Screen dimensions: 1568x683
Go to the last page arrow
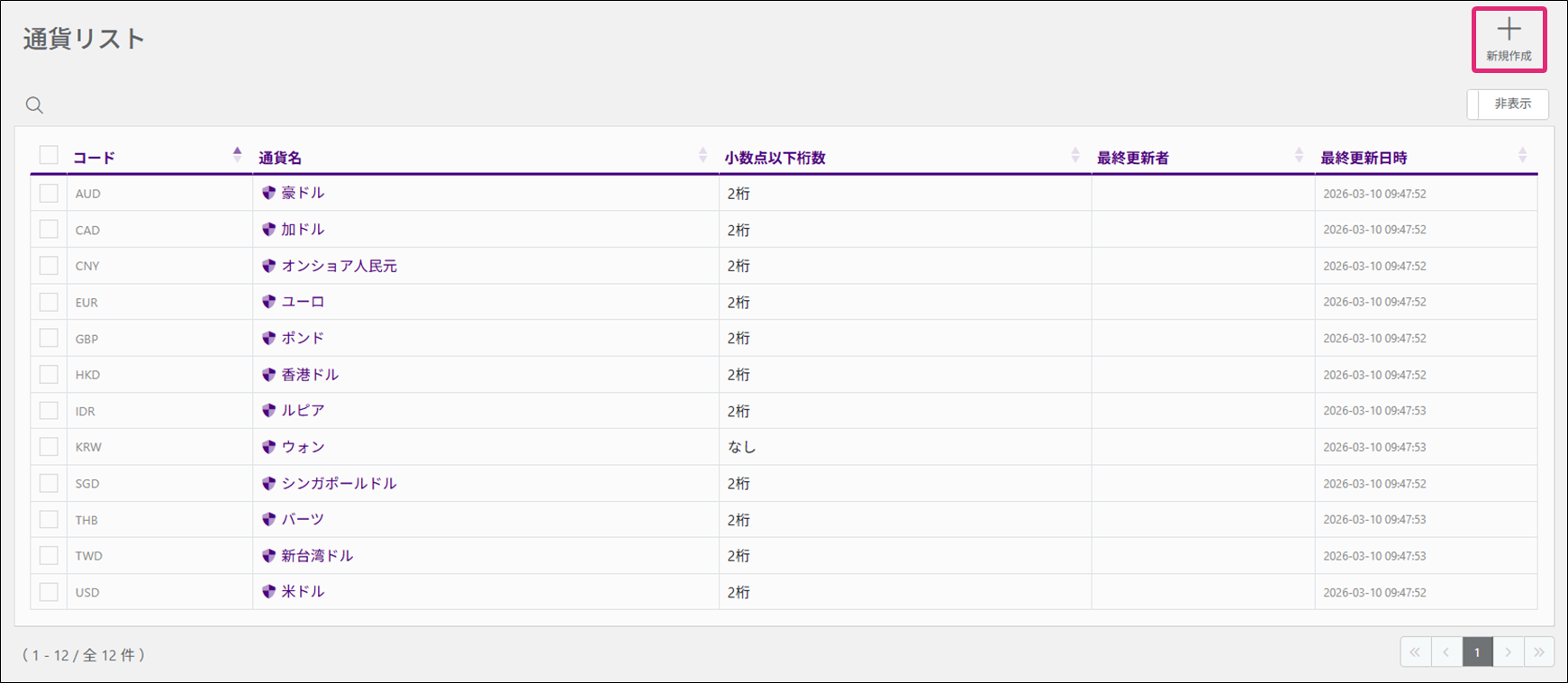click(x=1539, y=652)
